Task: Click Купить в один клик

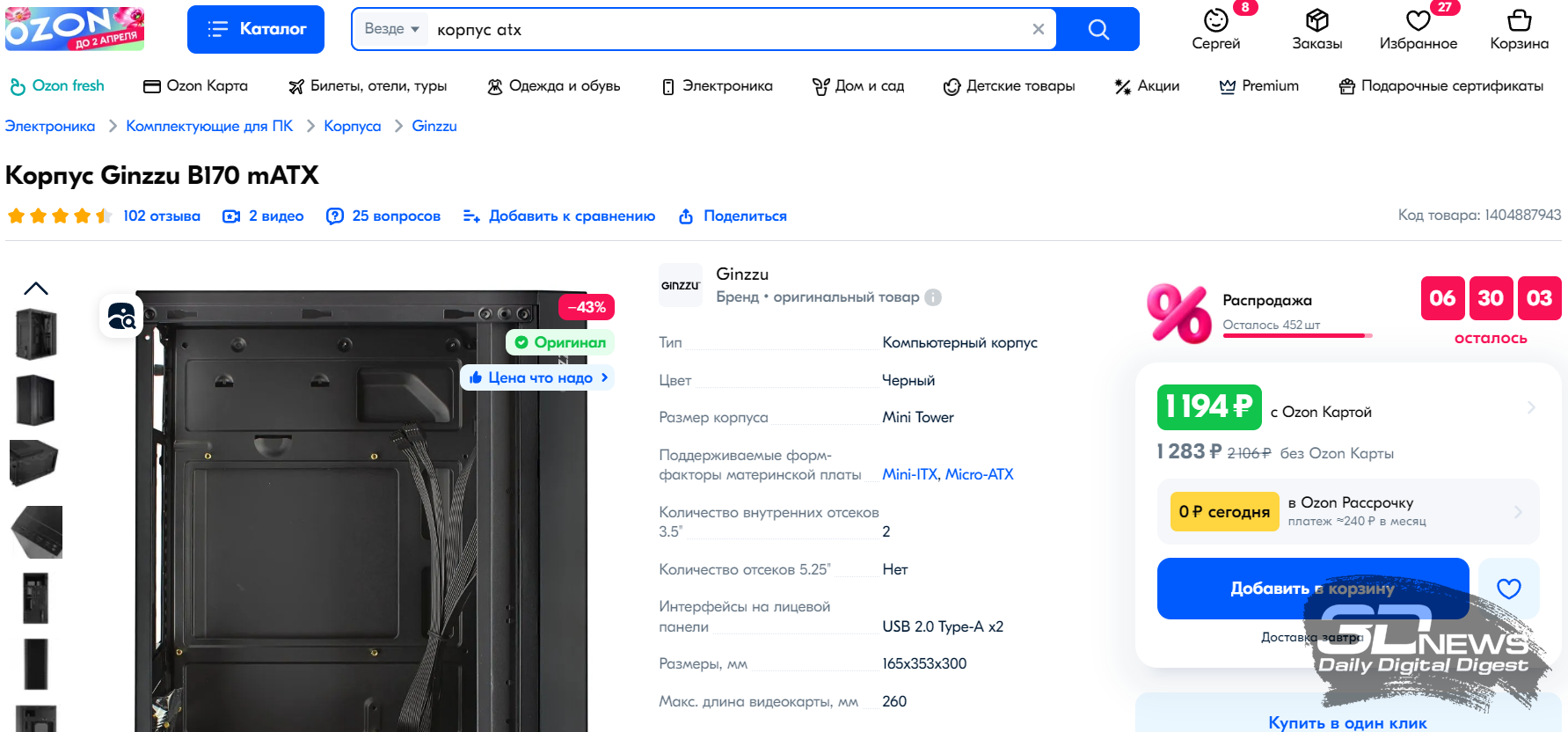Action: (1347, 722)
